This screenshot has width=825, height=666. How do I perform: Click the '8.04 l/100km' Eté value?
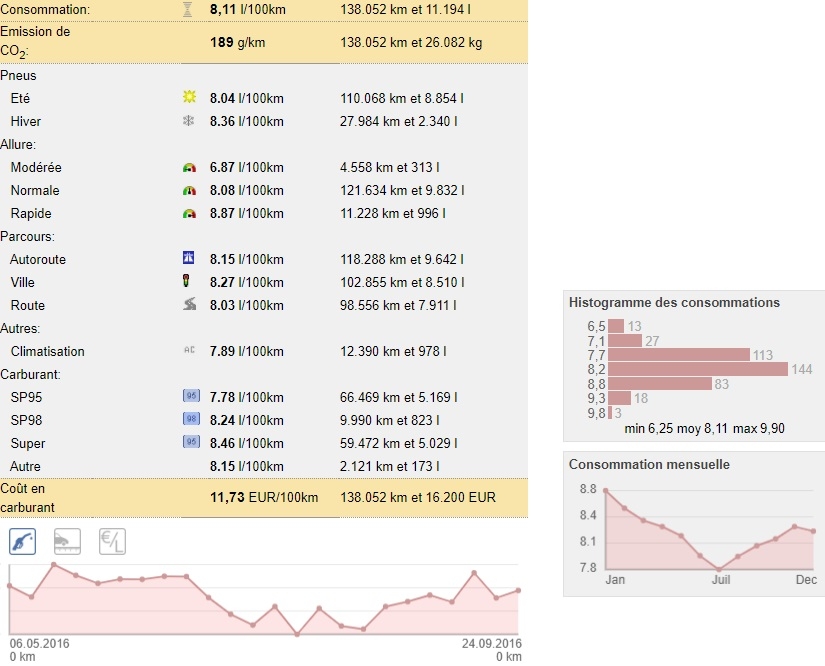[x=247, y=98]
